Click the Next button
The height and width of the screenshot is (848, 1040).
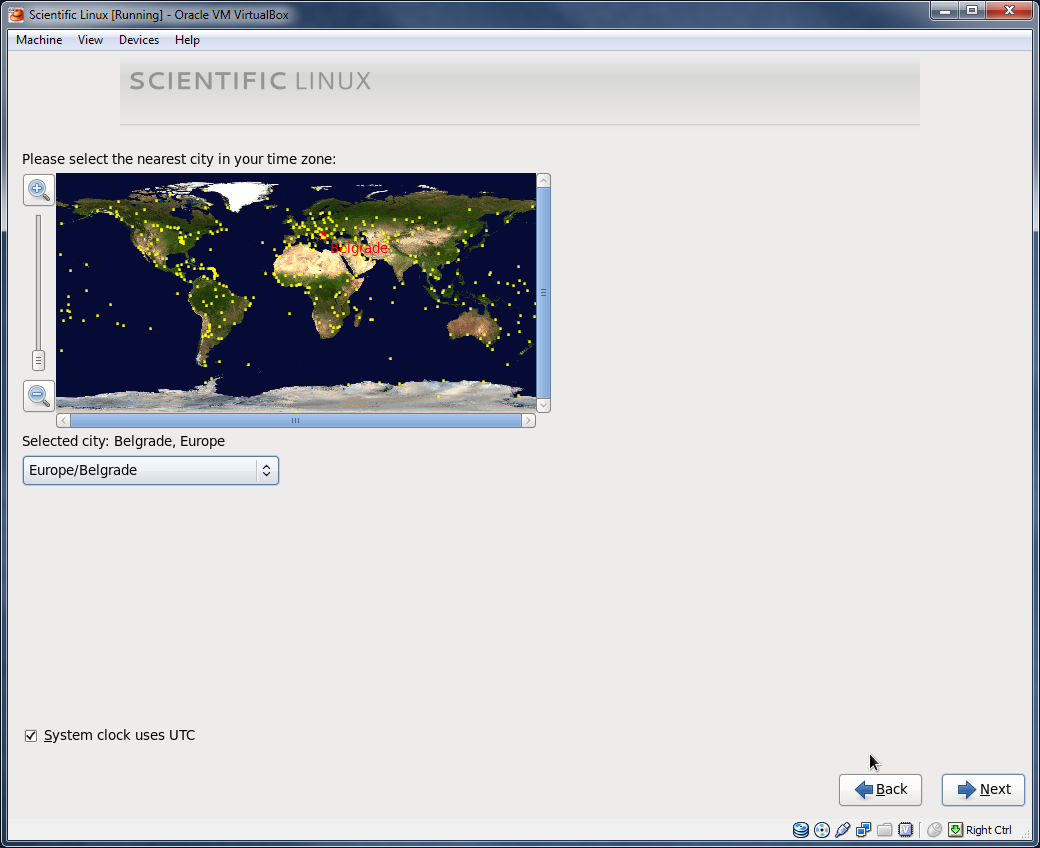[983, 789]
